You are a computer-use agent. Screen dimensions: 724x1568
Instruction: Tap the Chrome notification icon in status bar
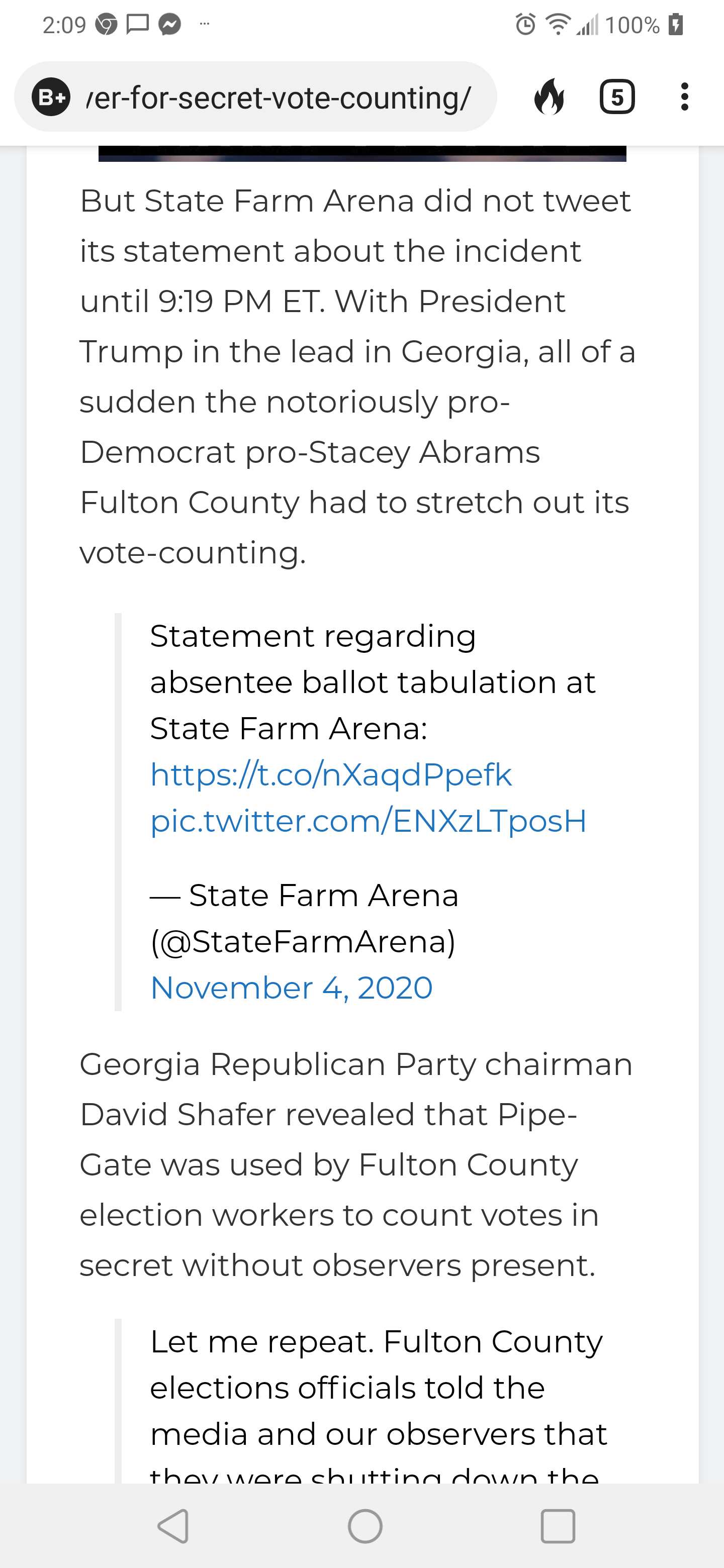(x=106, y=24)
